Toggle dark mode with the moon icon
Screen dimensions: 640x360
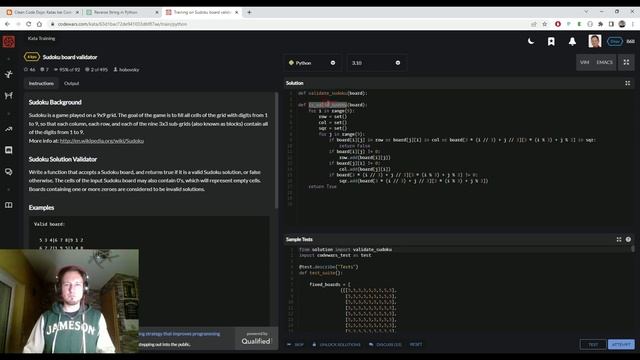(x=531, y=41)
